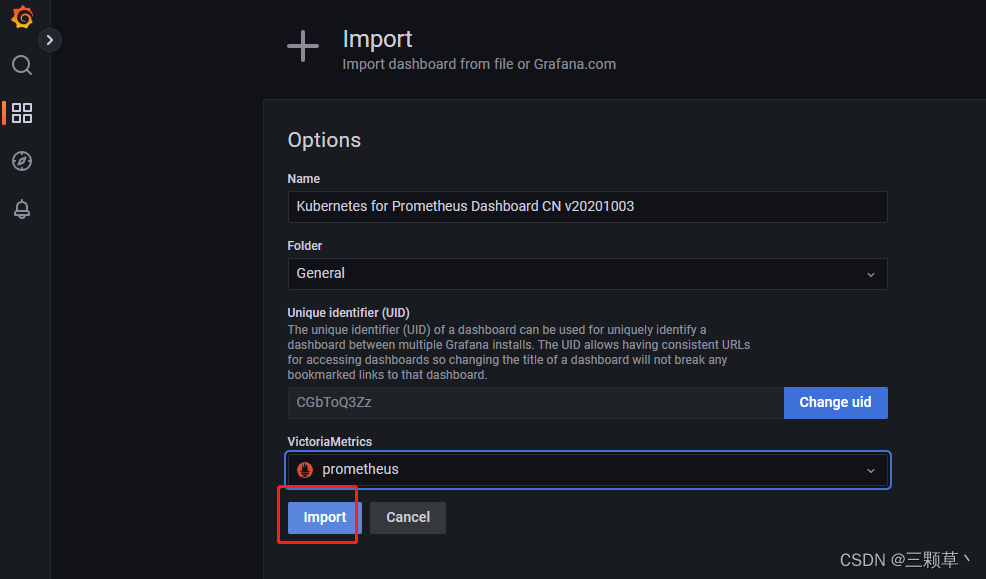Screen dimensions: 986x579
Task: Click the chevron in VictoriaMetrics selector
Action: click(x=871, y=471)
